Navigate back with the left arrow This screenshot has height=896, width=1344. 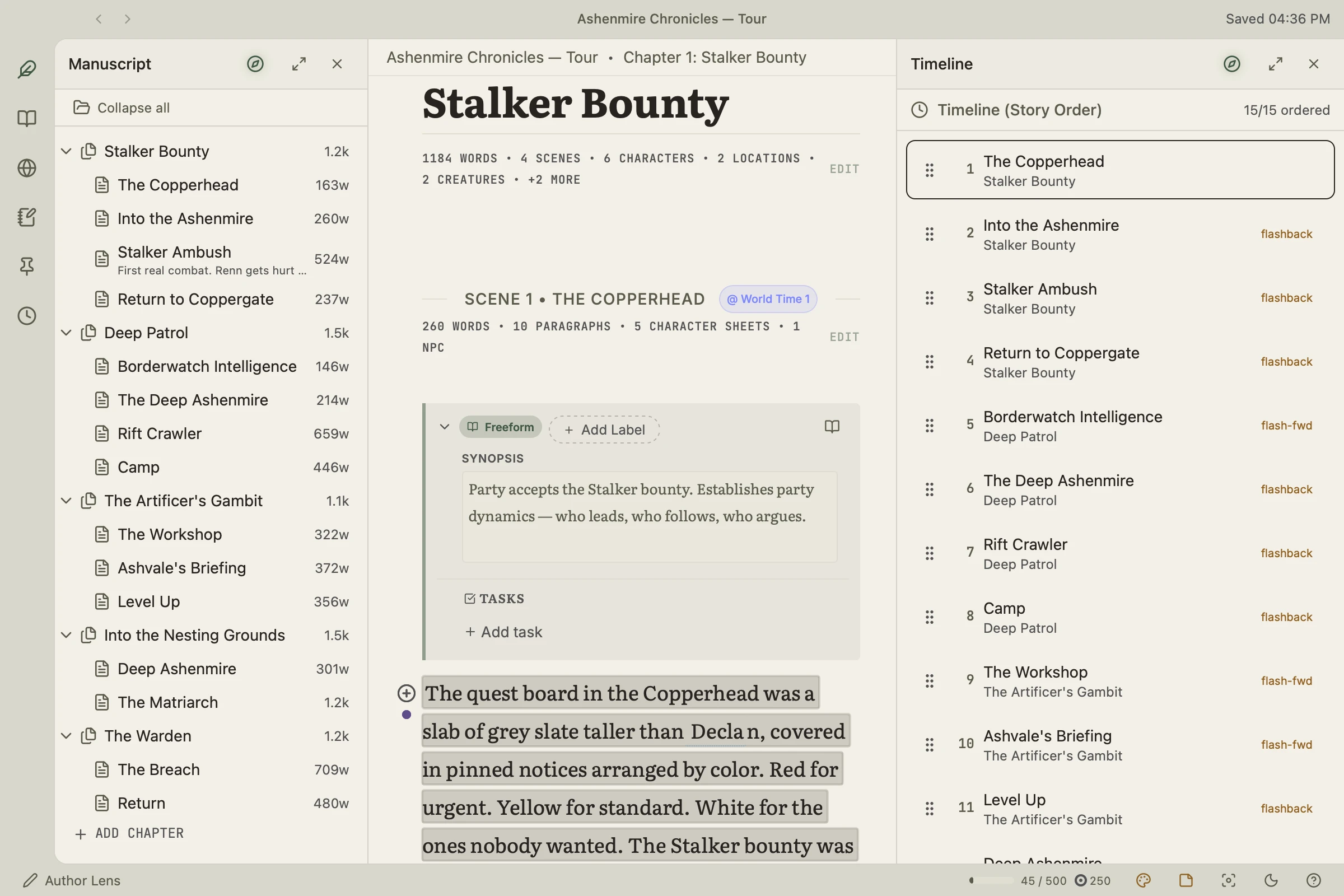click(x=99, y=19)
